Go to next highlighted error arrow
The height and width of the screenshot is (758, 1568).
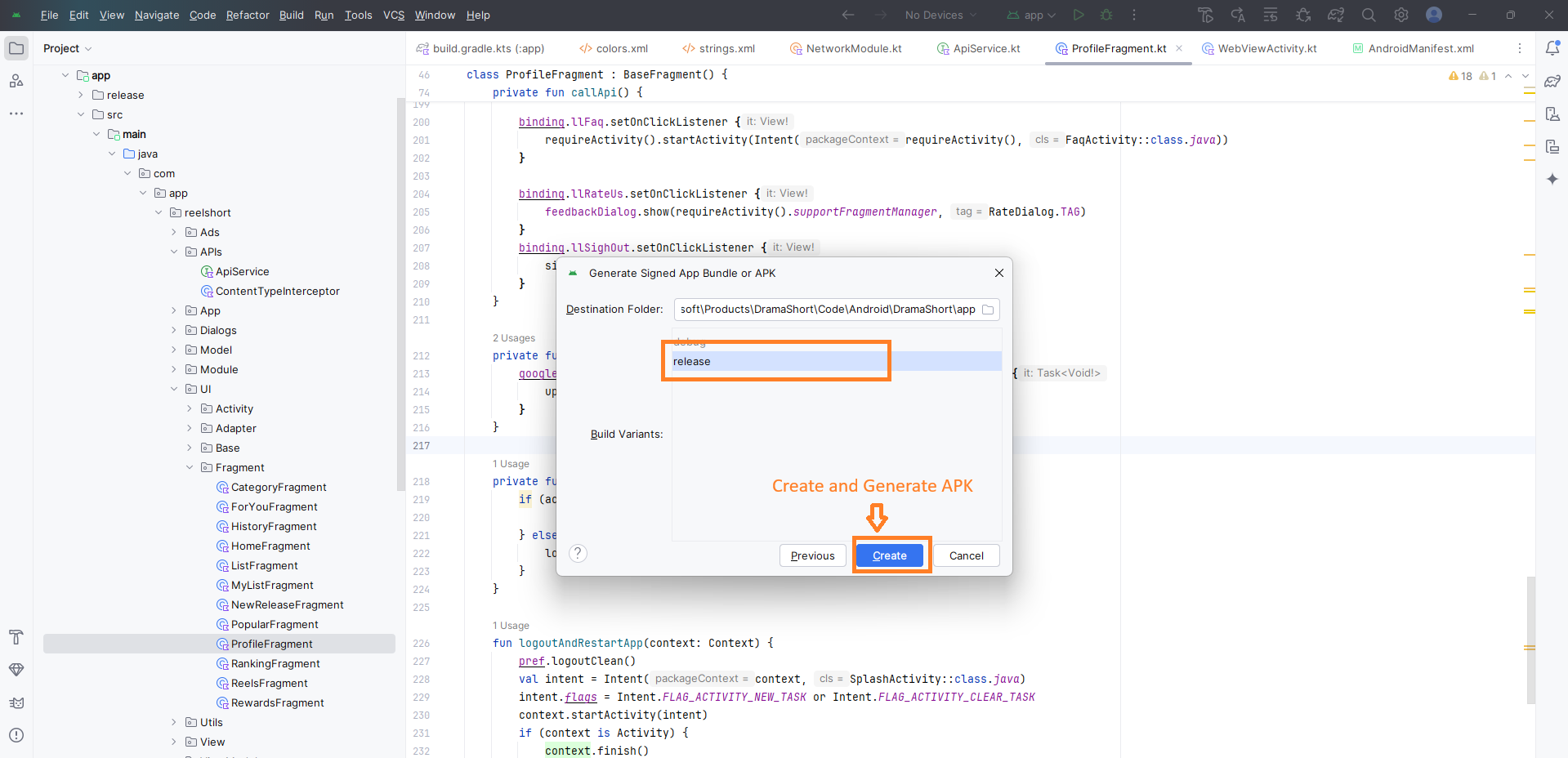pos(1525,76)
